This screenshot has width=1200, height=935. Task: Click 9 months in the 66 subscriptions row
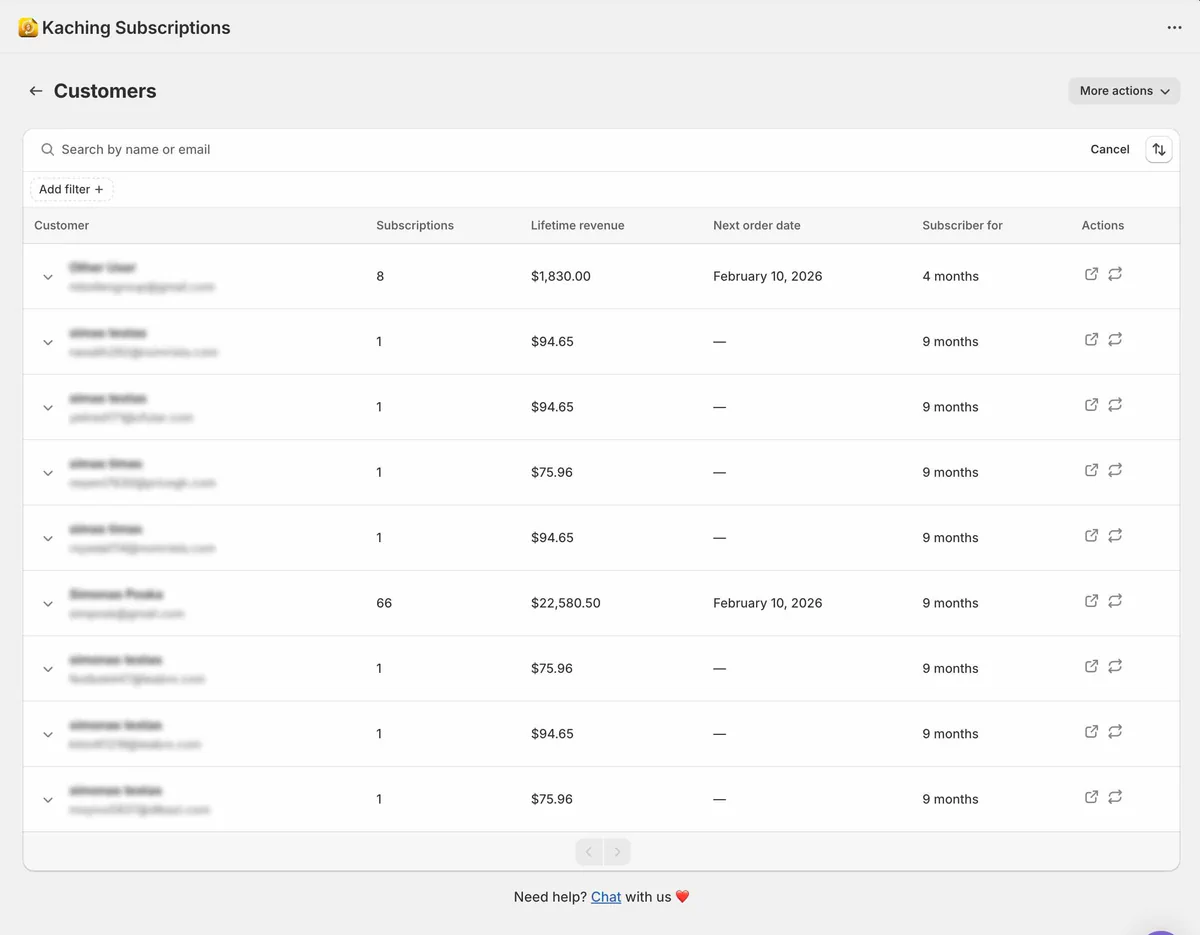point(951,603)
